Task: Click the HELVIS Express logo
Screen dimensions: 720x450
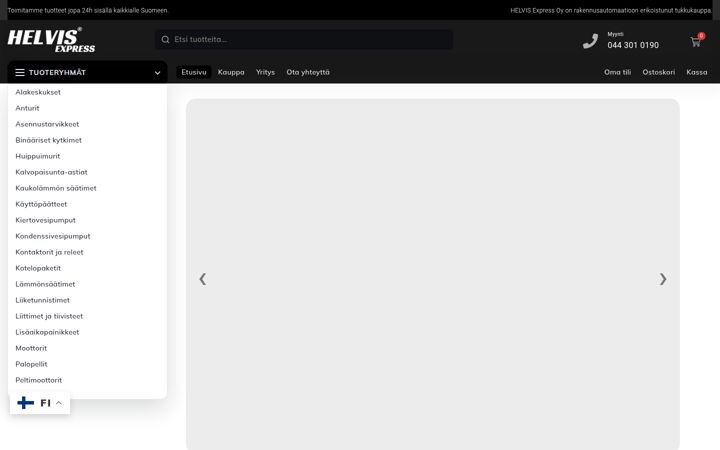Action: pos(51,40)
